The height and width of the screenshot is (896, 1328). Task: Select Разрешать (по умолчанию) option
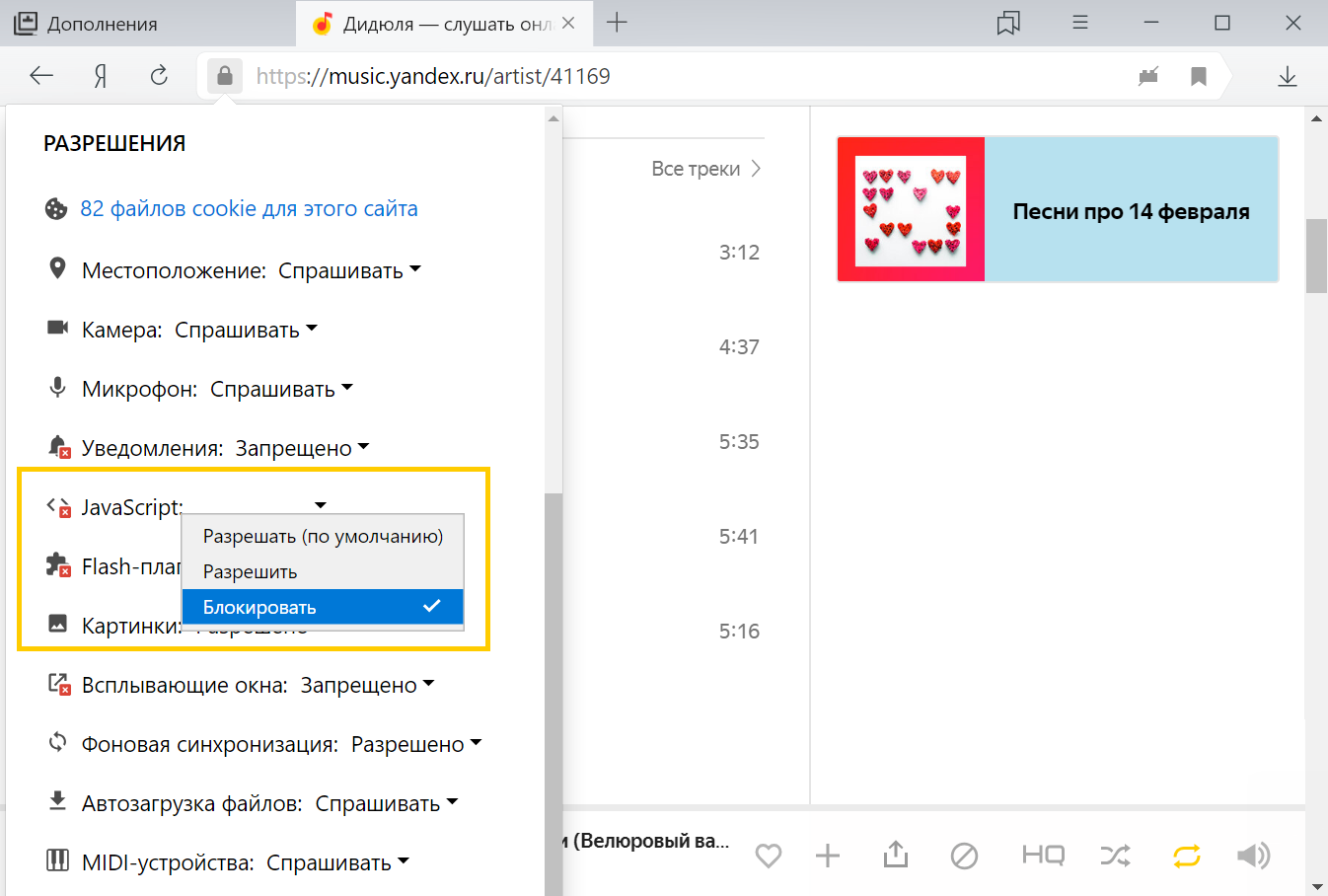pyautogui.click(x=323, y=536)
